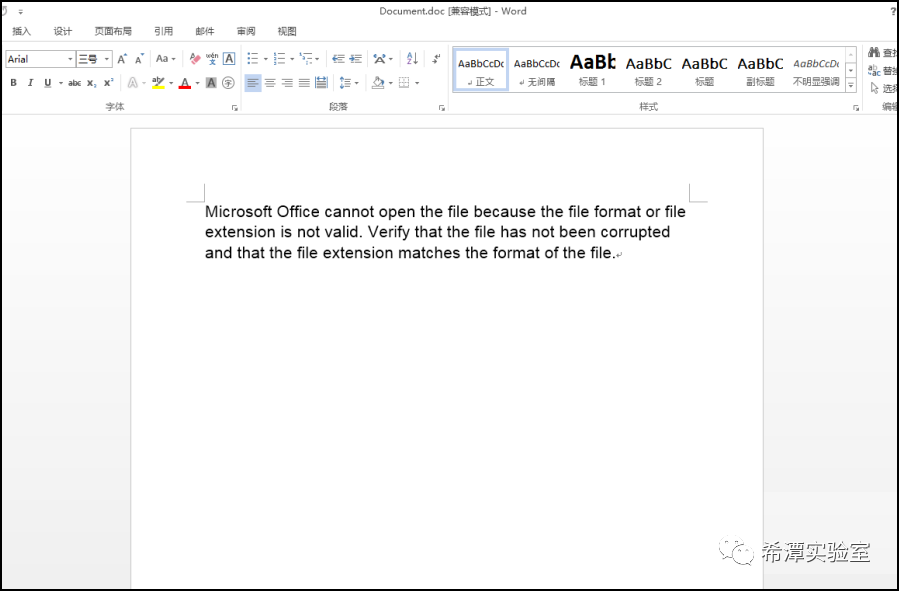The width and height of the screenshot is (899, 591).
Task: Apply superscript formatting
Action: [108, 83]
